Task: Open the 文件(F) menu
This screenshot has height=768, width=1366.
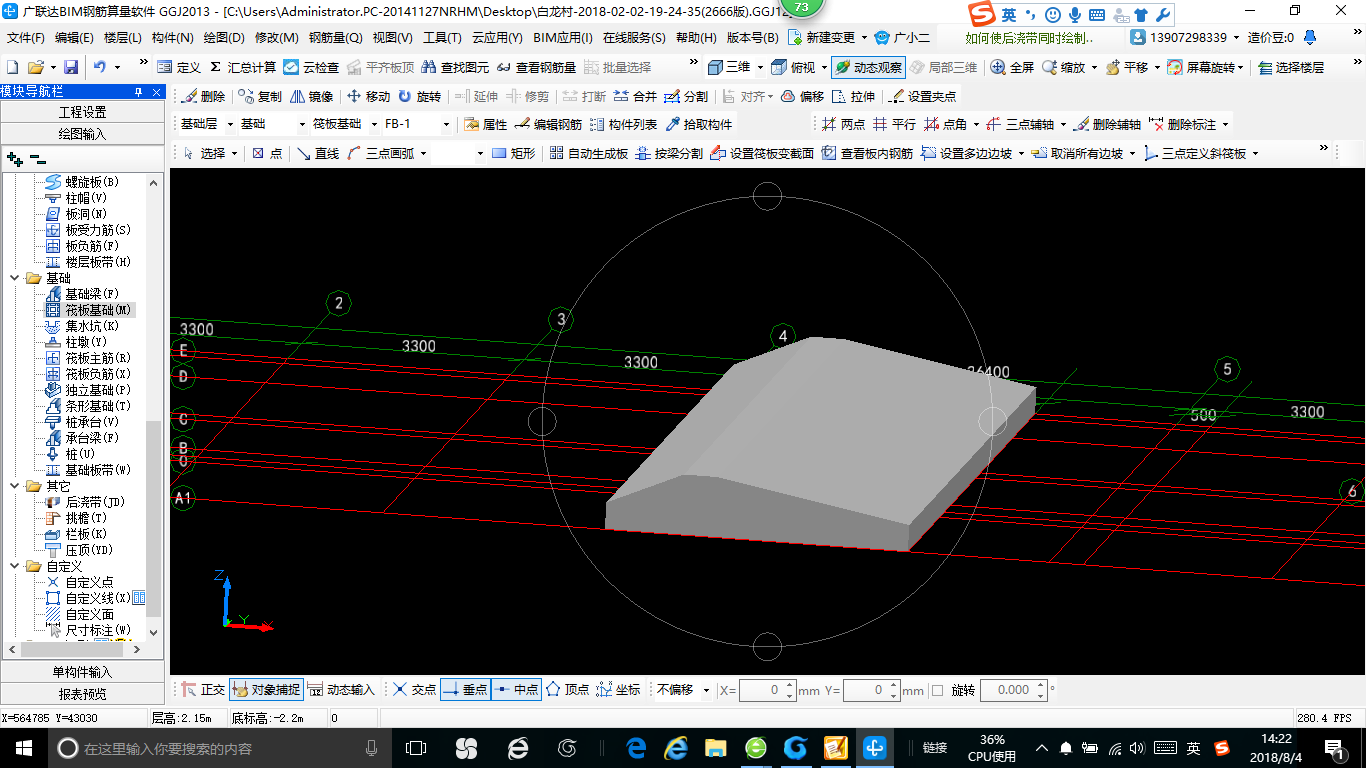Action: (x=26, y=38)
